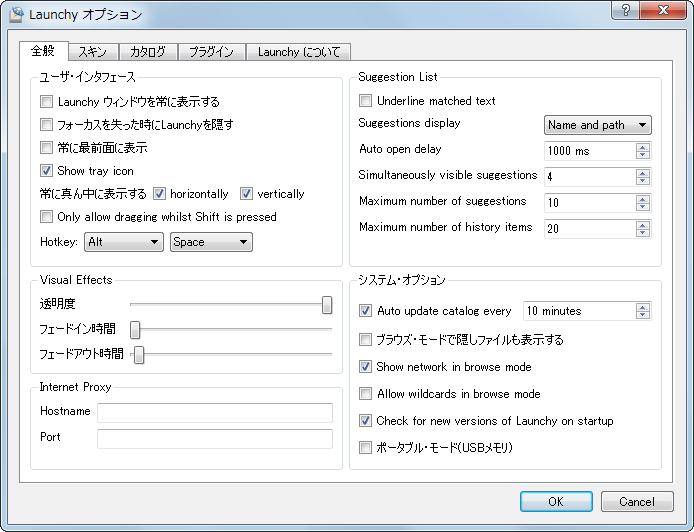Click the フェードイン時間 slider handle
Image resolution: width=694 pixels, height=532 pixels.
coord(135,330)
